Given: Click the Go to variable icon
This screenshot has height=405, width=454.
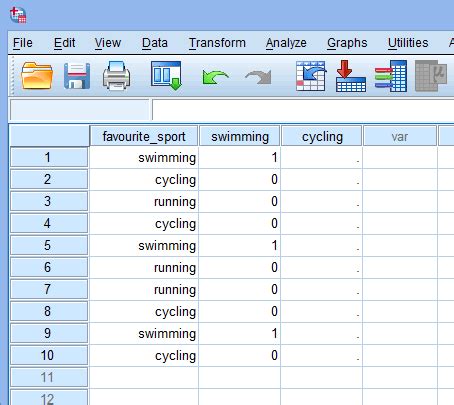Looking at the screenshot, I should pos(351,76).
